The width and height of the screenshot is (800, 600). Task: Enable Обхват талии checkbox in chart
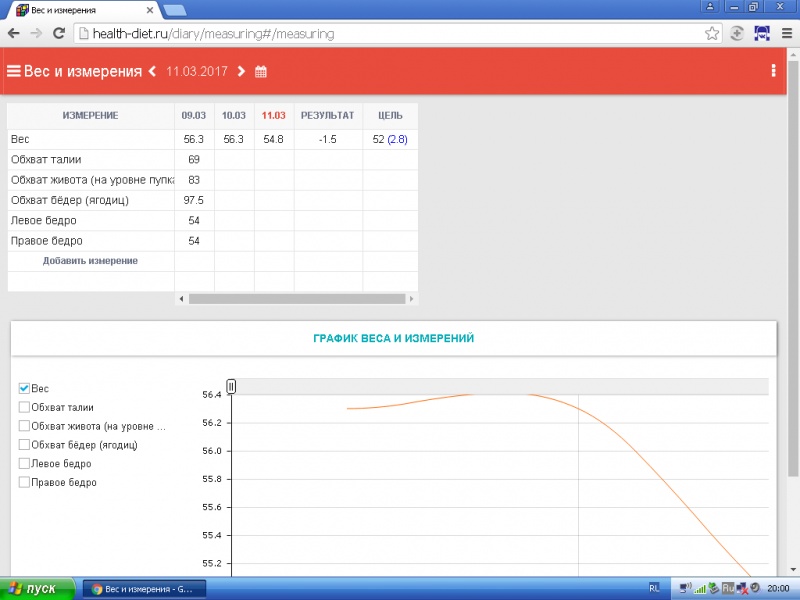25,407
